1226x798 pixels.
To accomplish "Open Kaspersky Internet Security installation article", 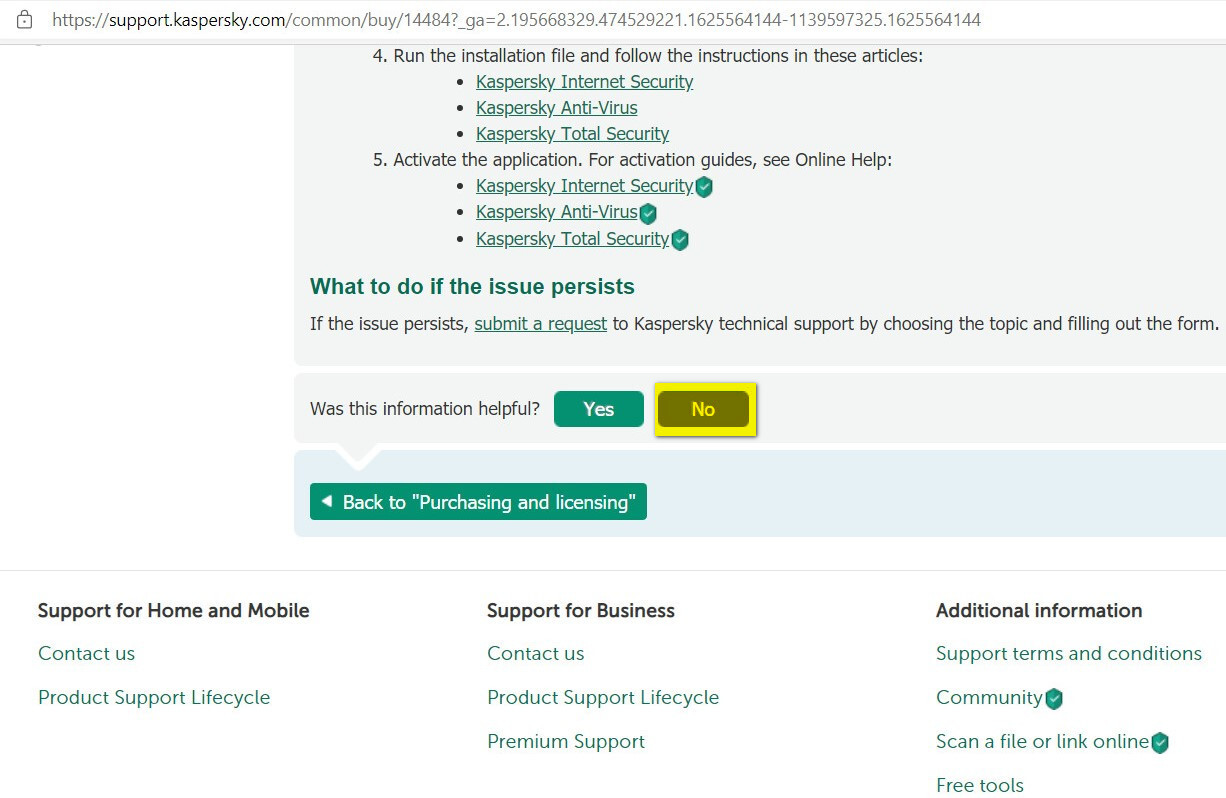I will coord(584,82).
